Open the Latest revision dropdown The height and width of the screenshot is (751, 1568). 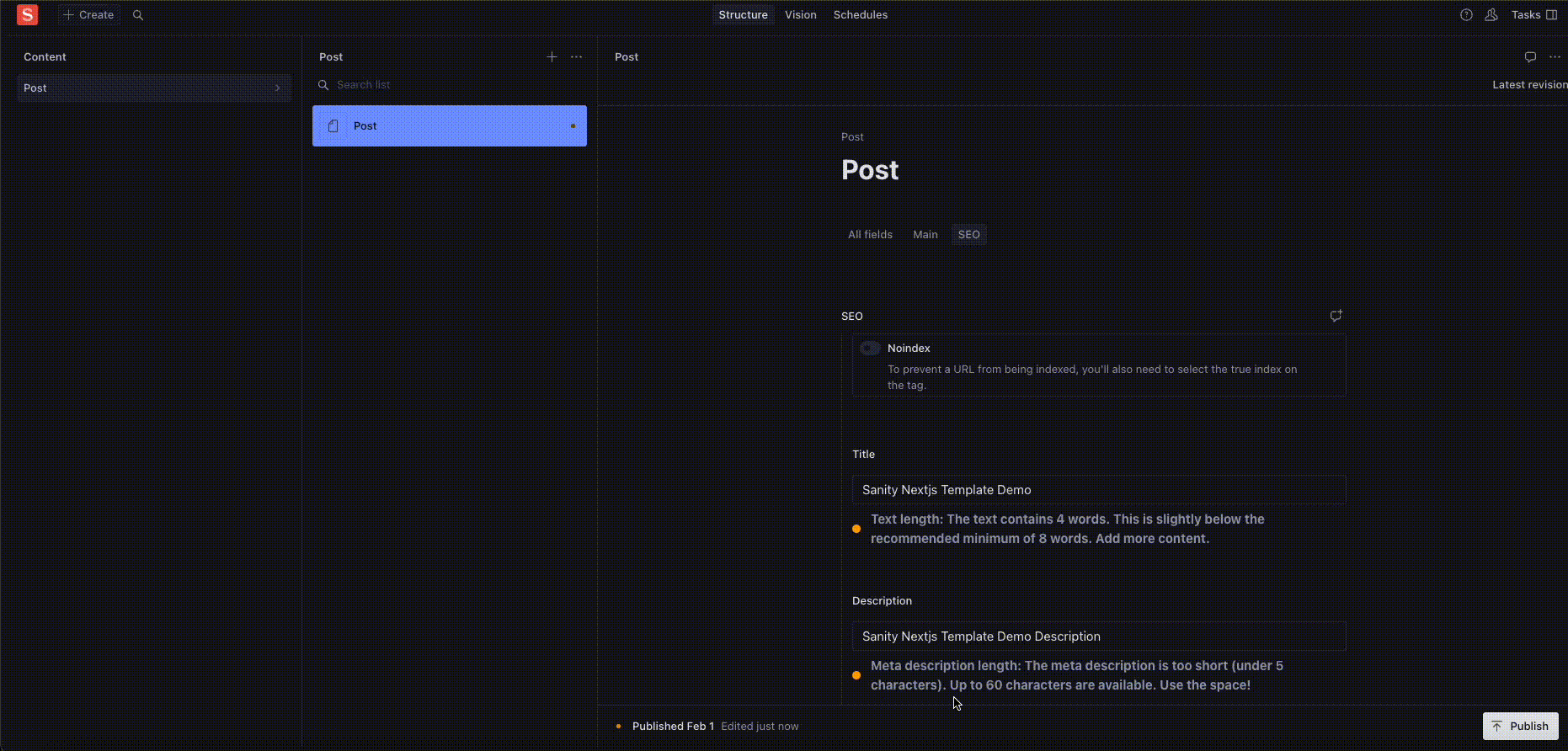coord(1529,84)
